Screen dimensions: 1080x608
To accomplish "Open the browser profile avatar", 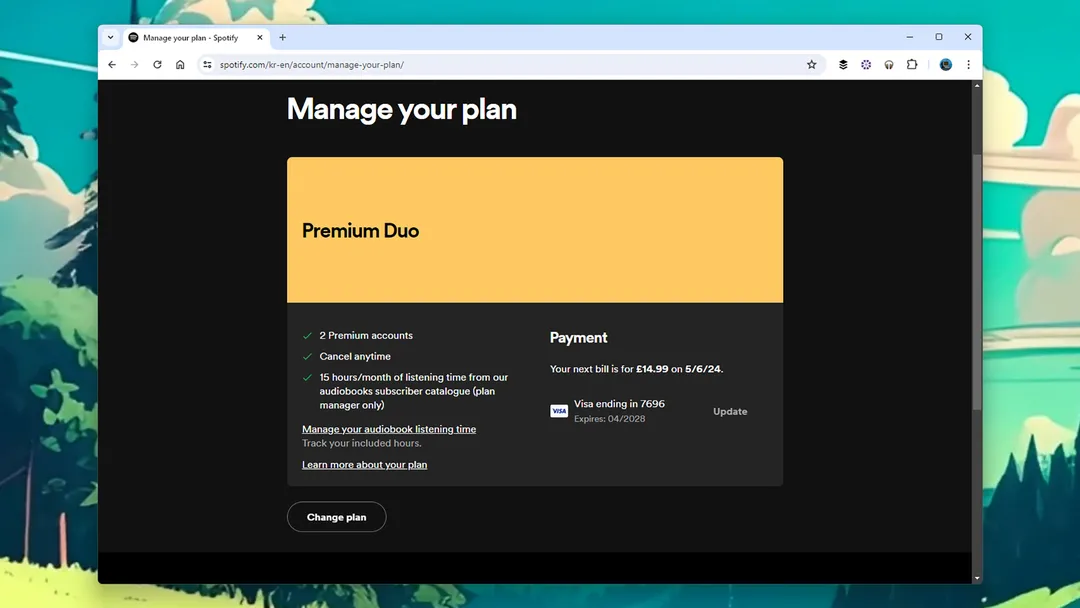I will [x=945, y=65].
